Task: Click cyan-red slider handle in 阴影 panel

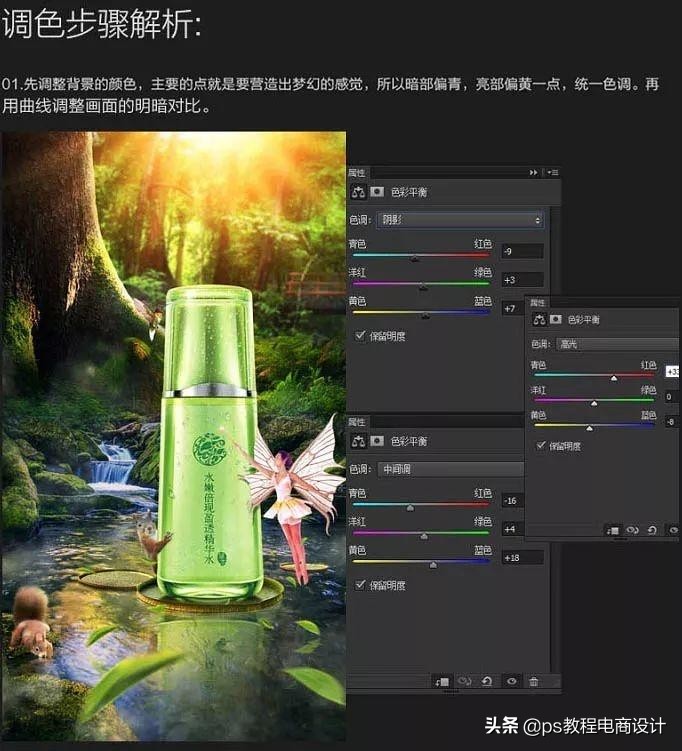Action: tap(415, 259)
